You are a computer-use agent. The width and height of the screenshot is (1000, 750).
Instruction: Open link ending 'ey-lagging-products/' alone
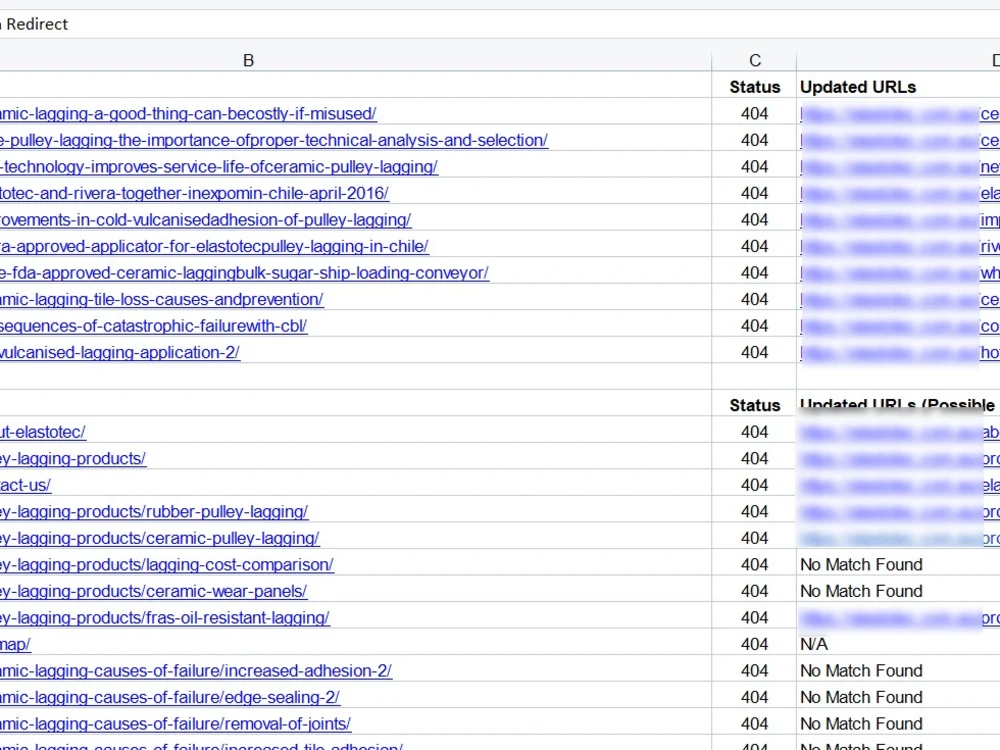pos(73,459)
